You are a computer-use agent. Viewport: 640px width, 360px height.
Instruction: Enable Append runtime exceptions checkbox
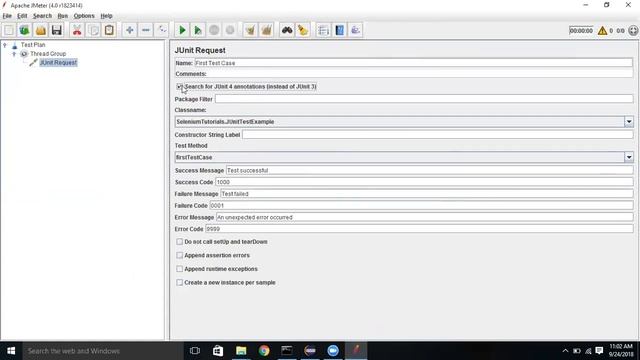[x=180, y=269]
